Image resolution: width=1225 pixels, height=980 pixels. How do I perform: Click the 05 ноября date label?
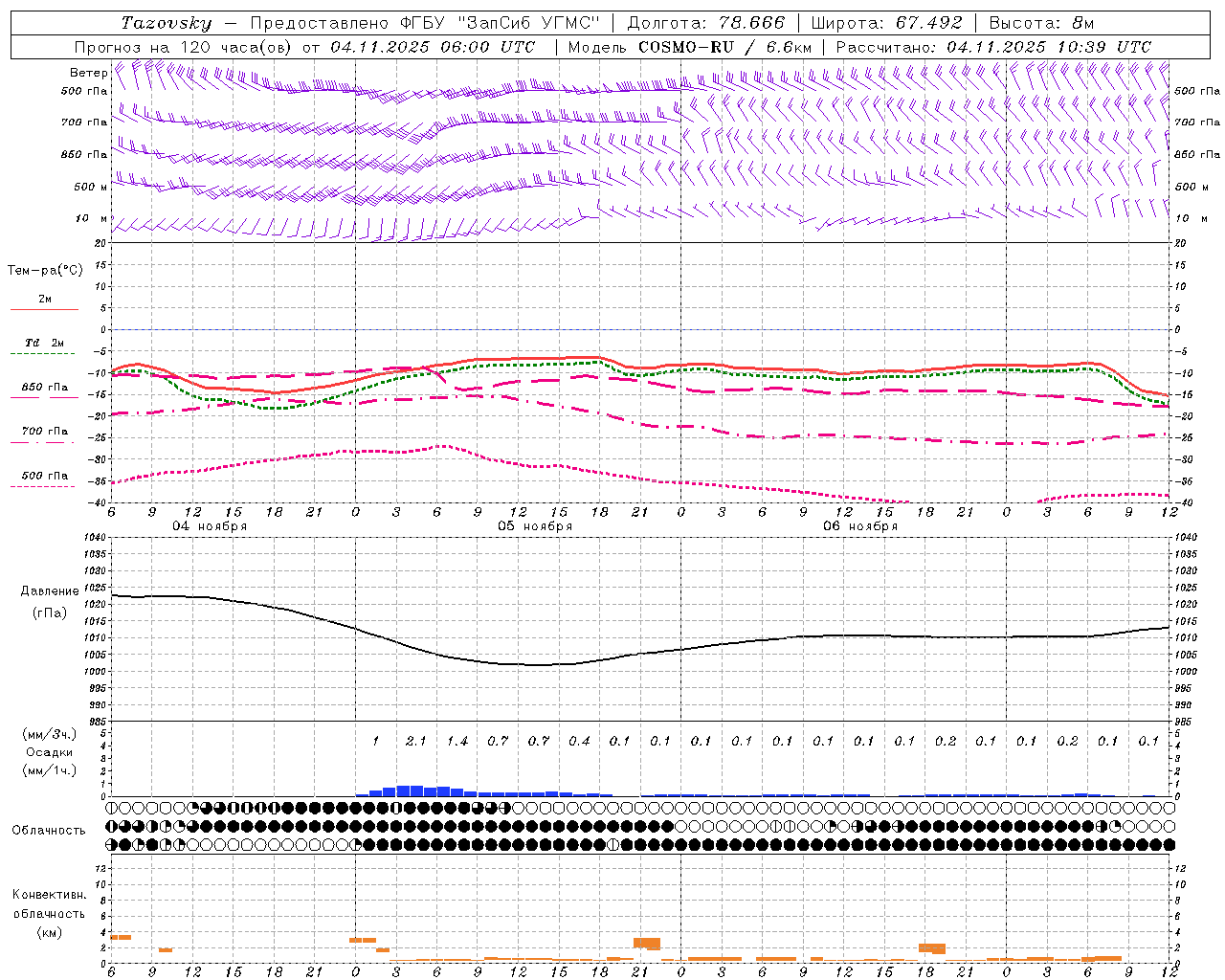(535, 526)
